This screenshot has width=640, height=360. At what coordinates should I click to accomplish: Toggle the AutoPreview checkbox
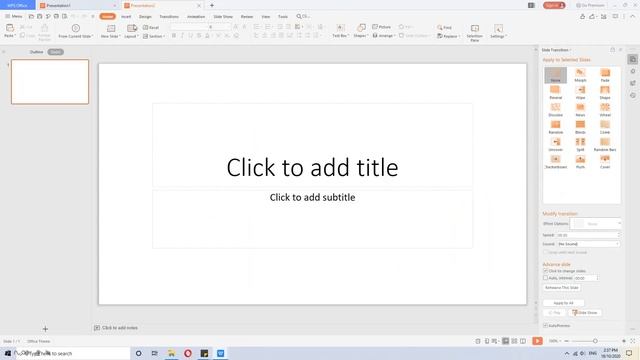click(545, 325)
